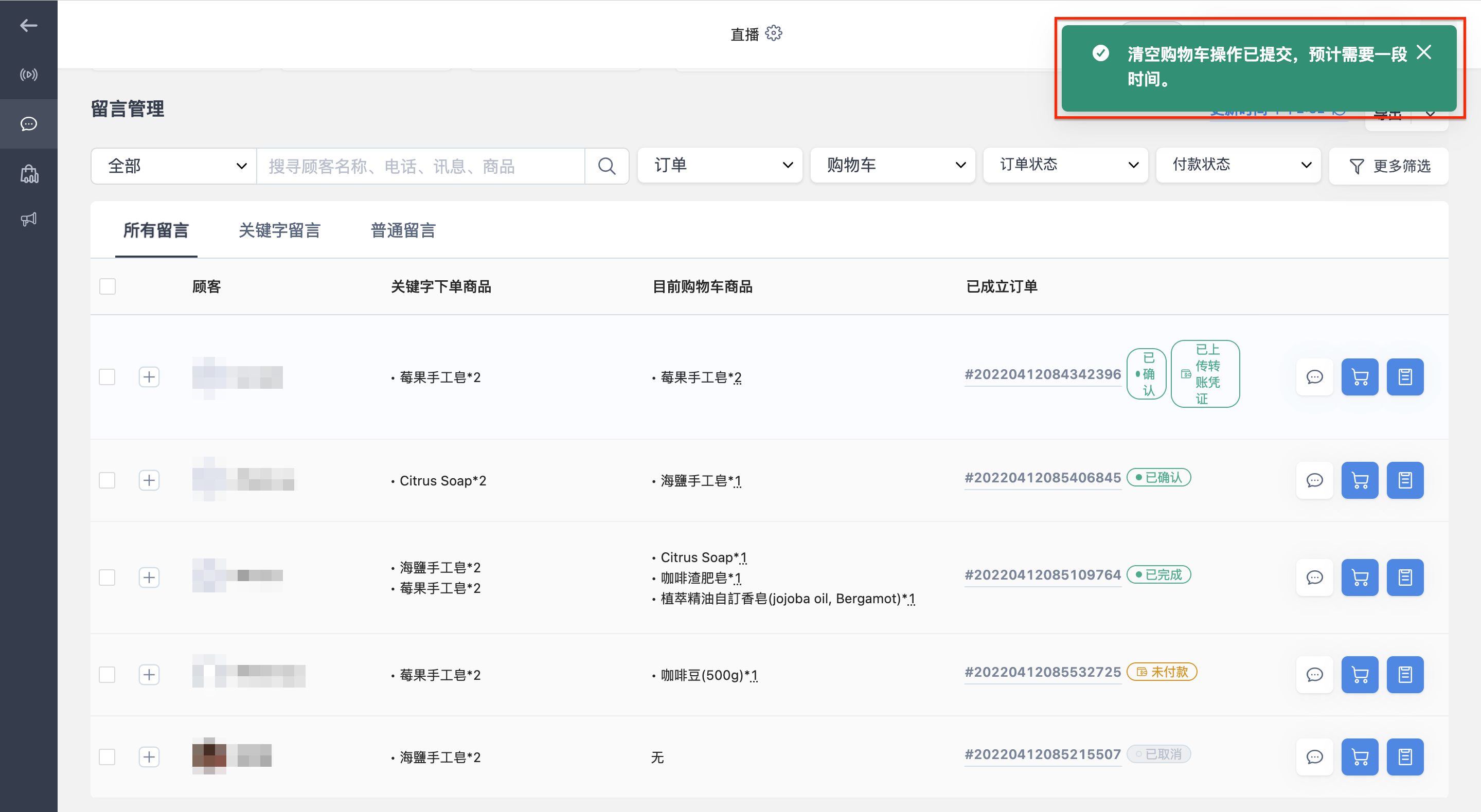Open the 购物车 filter dropdown

click(x=893, y=166)
